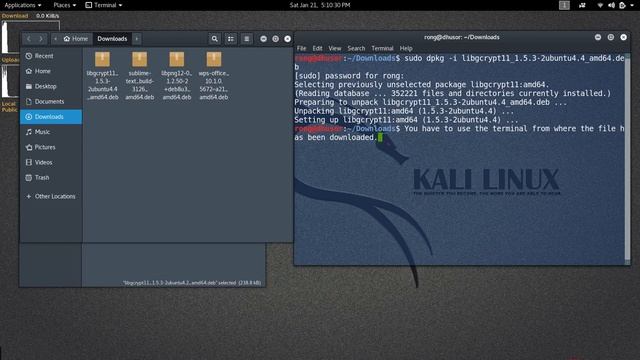The width and height of the screenshot is (640, 360).
Task: Minimize the terminal window
Action: [x=598, y=37]
